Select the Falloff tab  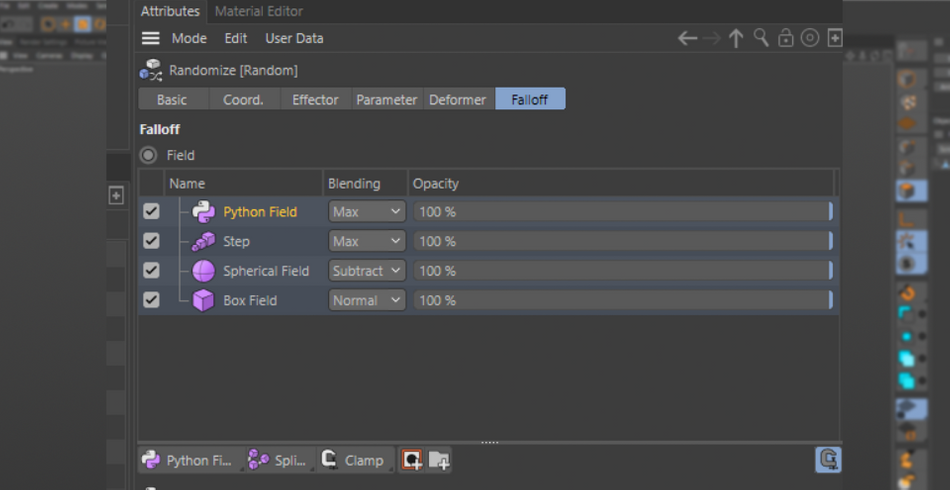(x=530, y=99)
